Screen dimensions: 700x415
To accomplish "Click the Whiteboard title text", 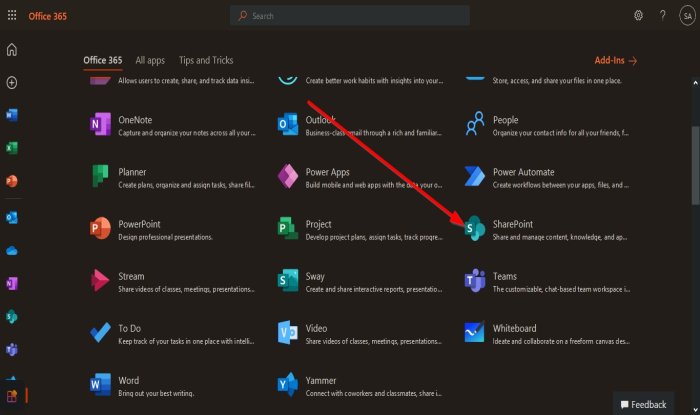I will coord(515,328).
